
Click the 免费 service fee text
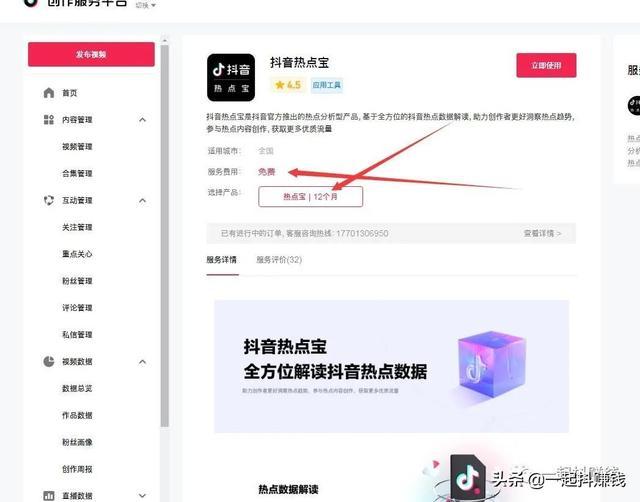(267, 172)
